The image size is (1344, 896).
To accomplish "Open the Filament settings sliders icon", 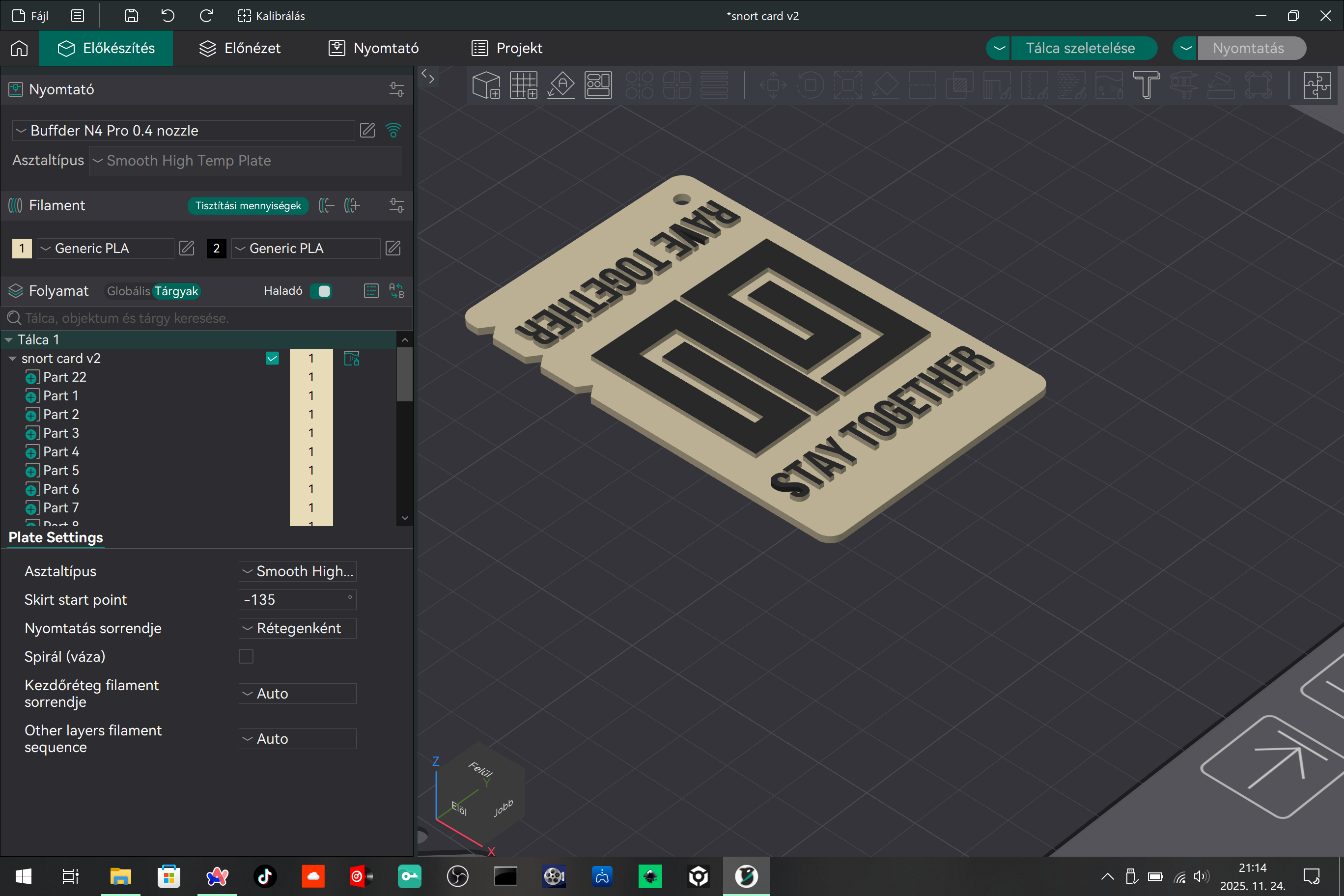I will tap(396, 205).
